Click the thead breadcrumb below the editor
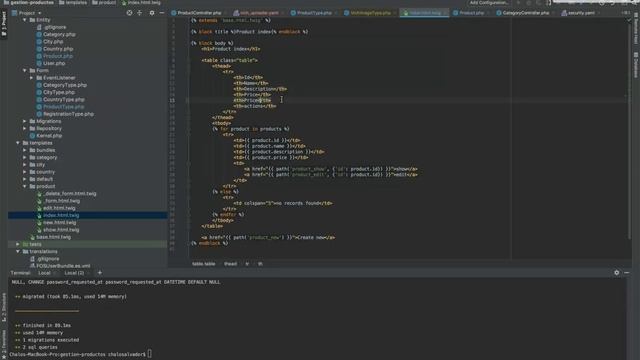This screenshot has width=640, height=360. tap(230, 264)
